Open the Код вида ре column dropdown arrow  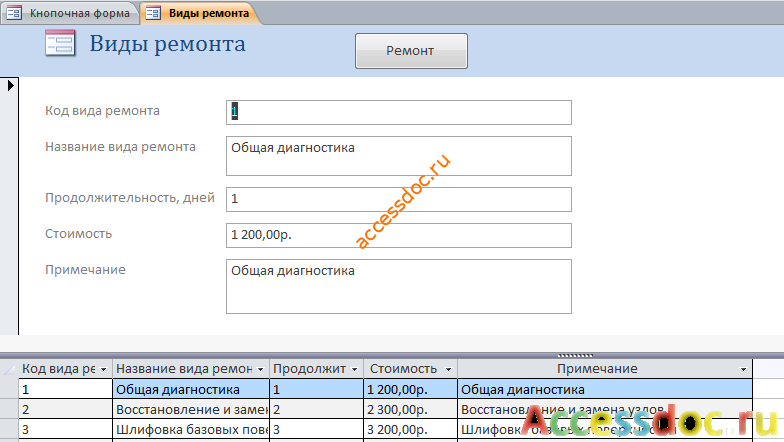click(x=104, y=369)
